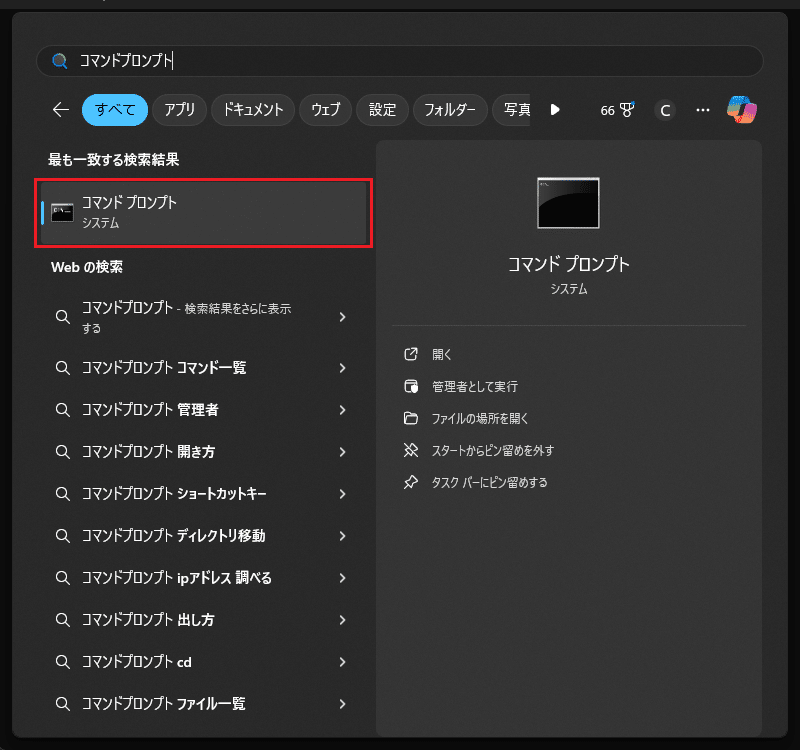Click the folder icon for ファイルの場所を開く
Viewport: 800px width, 750px height.
pos(411,418)
